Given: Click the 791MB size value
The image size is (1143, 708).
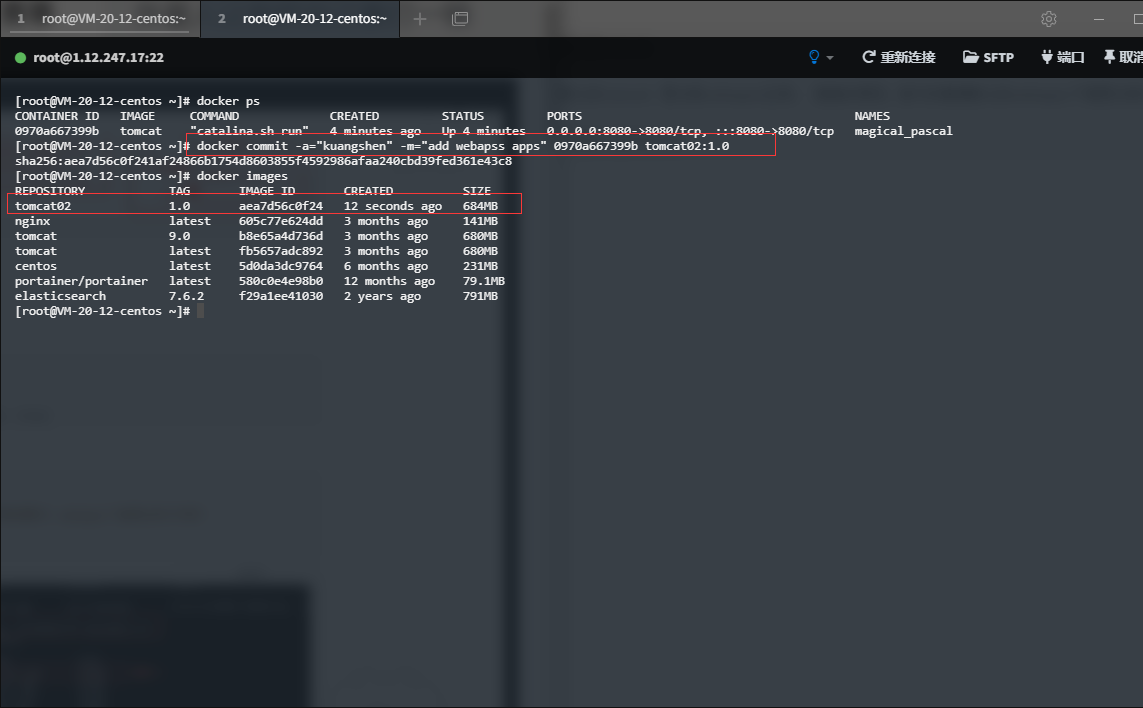Looking at the screenshot, I should (480, 296).
